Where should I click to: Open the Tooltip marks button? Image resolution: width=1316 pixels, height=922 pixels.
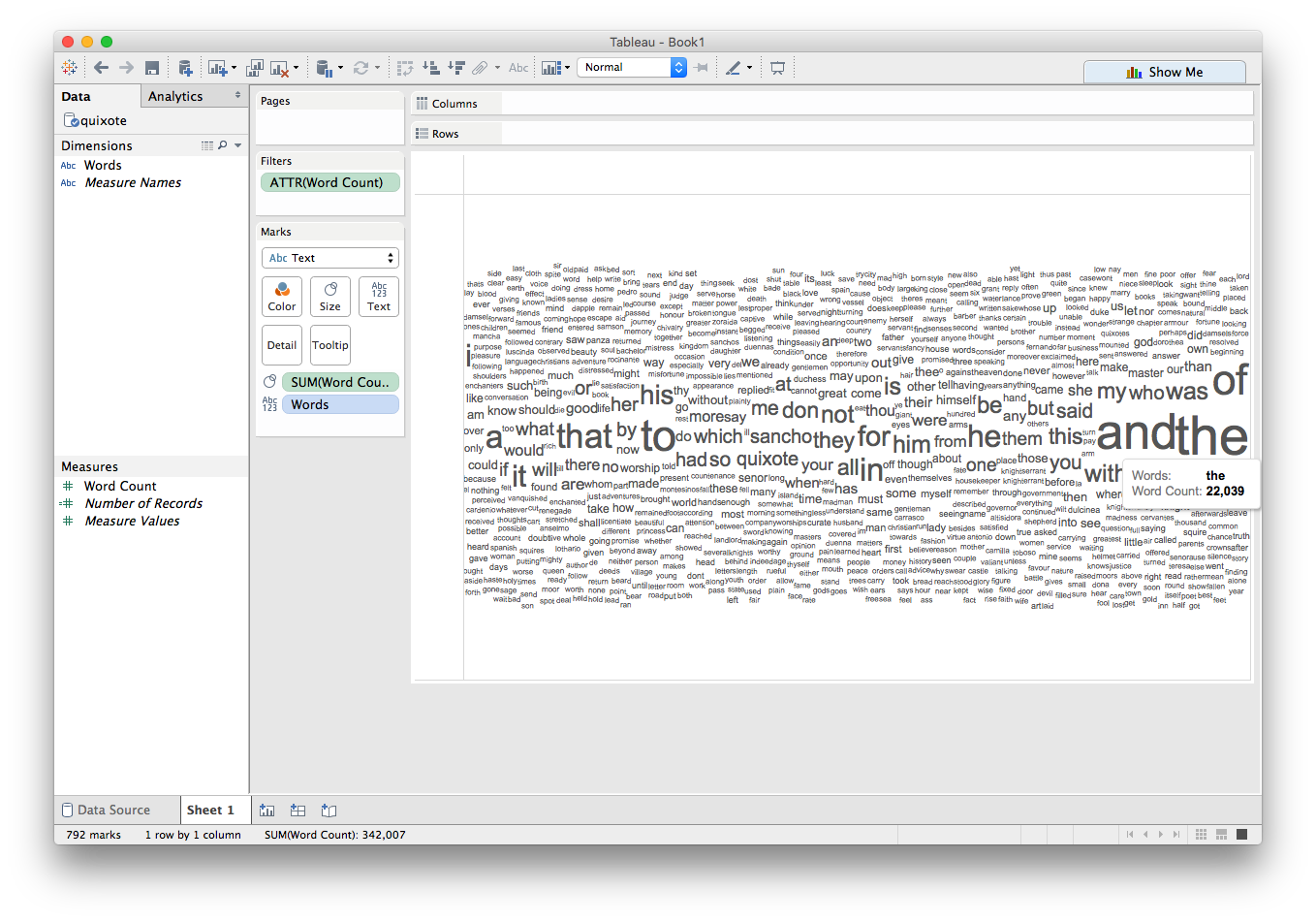tap(330, 345)
